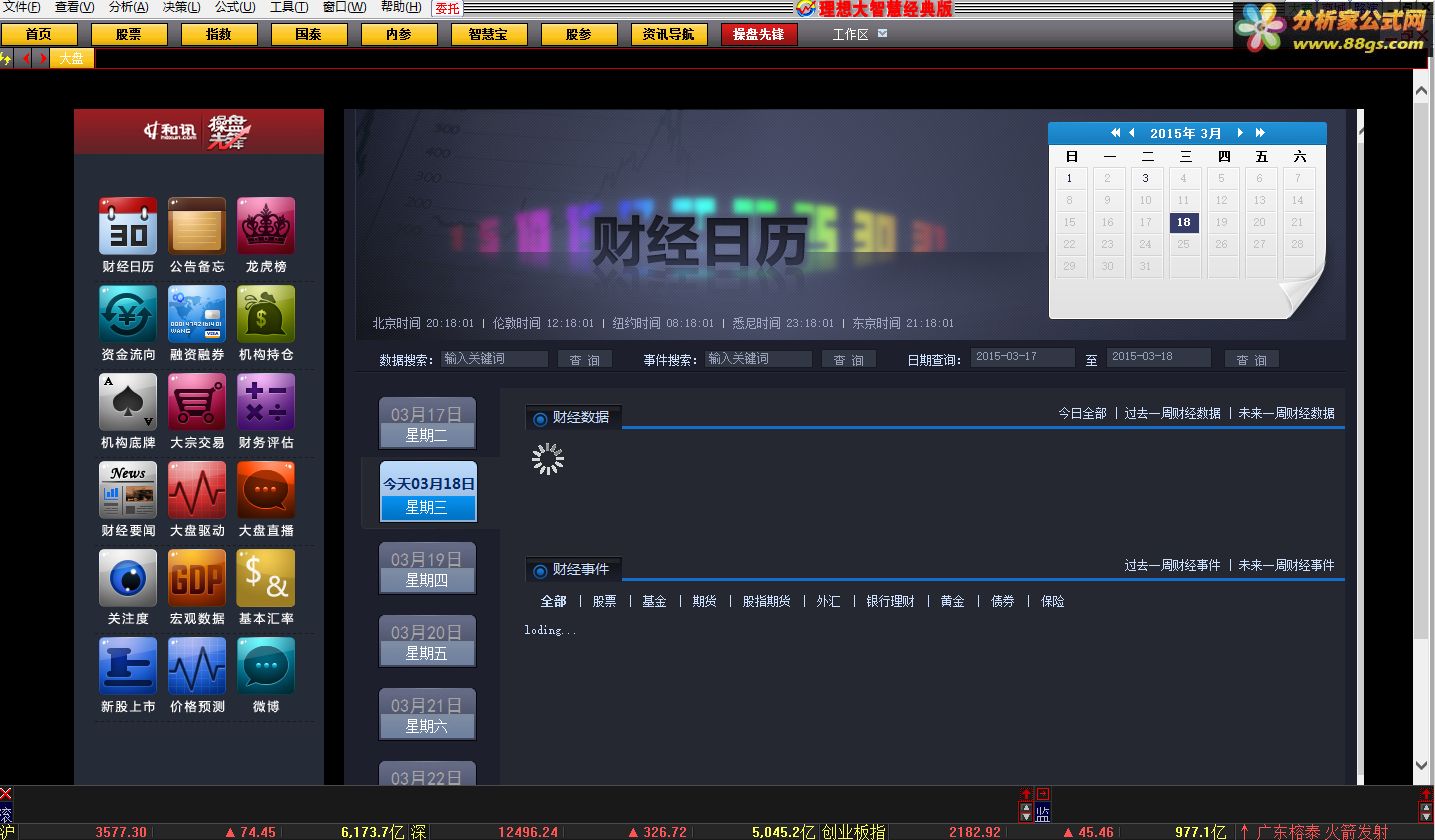
Task: Select the 财经事件 radio indicator
Action: point(541,571)
